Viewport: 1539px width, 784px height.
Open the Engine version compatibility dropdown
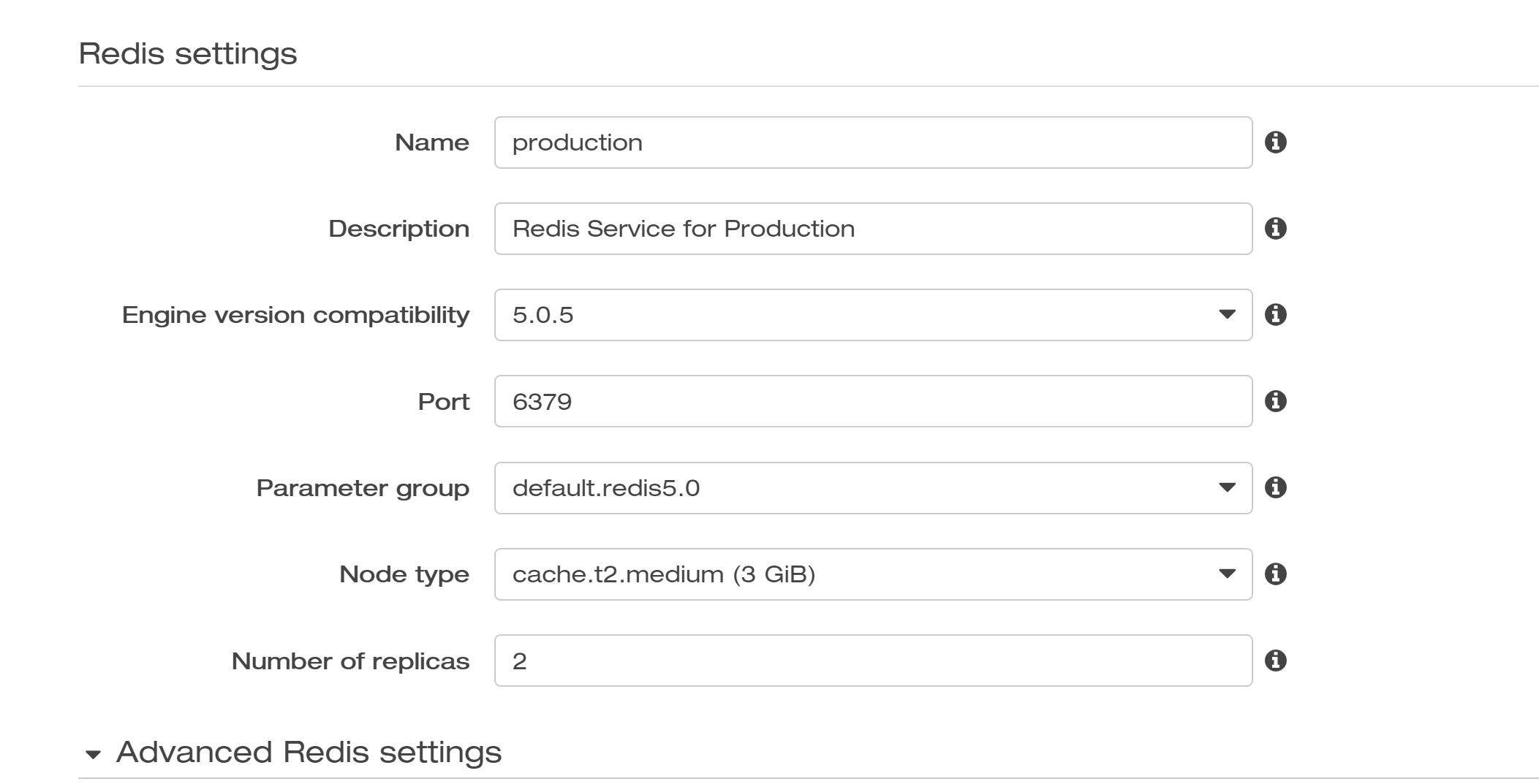click(873, 315)
